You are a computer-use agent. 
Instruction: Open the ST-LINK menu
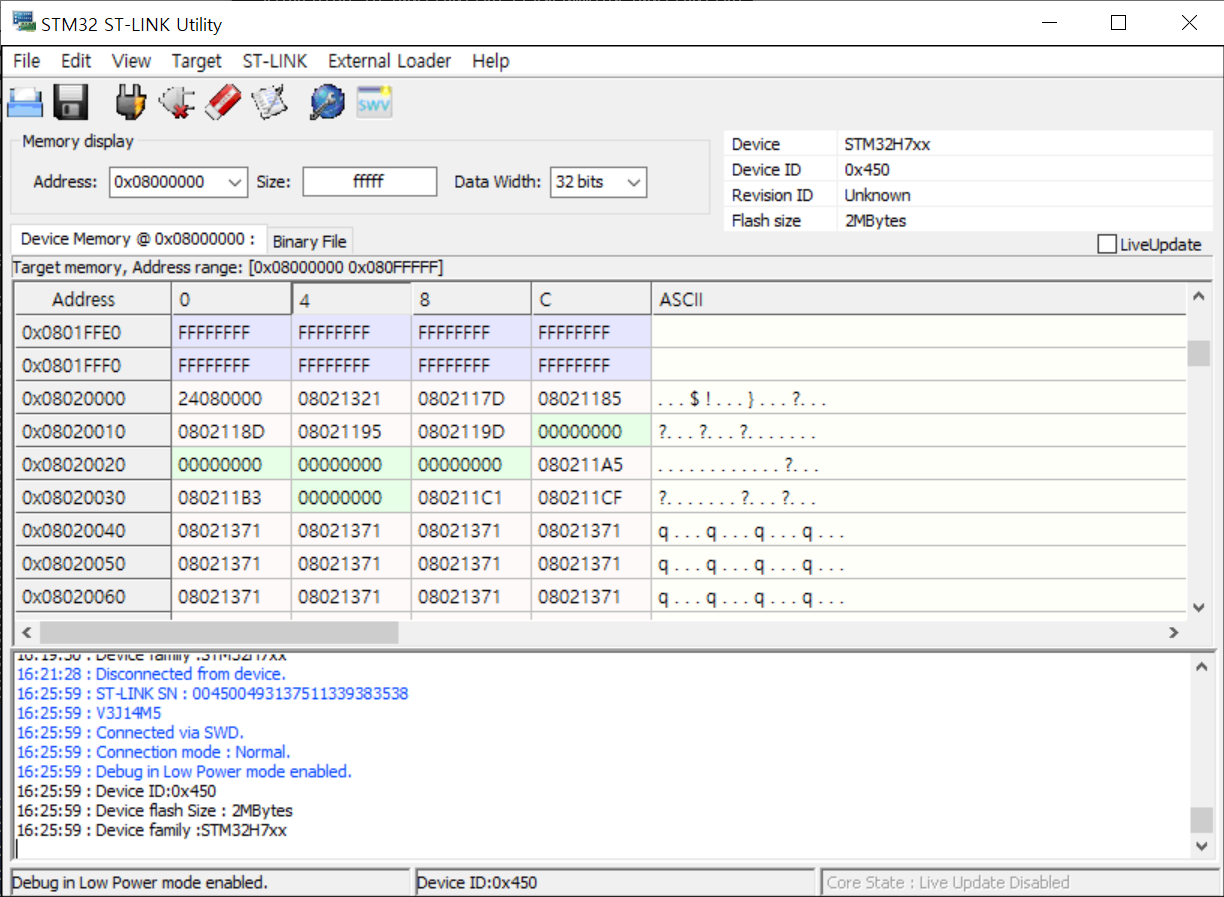pyautogui.click(x=275, y=61)
